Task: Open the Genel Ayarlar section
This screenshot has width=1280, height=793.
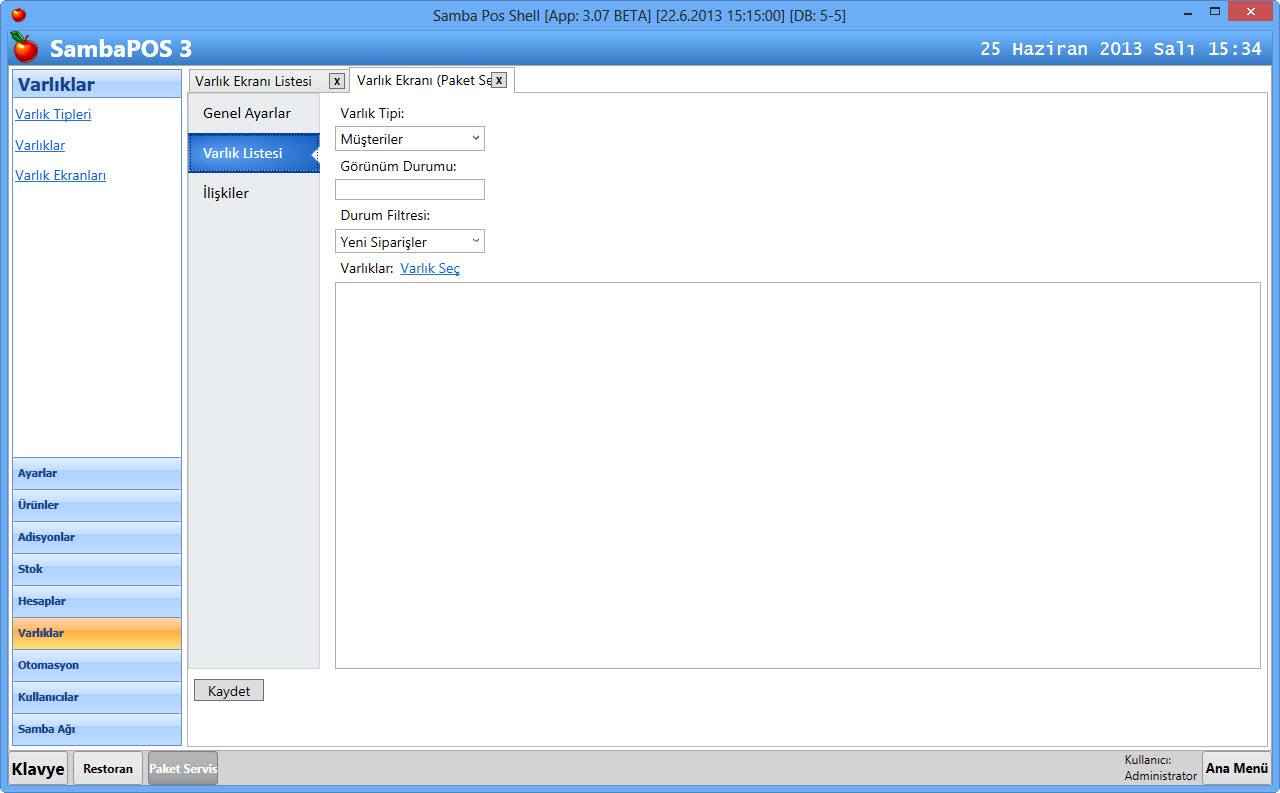Action: pyautogui.click(x=247, y=113)
